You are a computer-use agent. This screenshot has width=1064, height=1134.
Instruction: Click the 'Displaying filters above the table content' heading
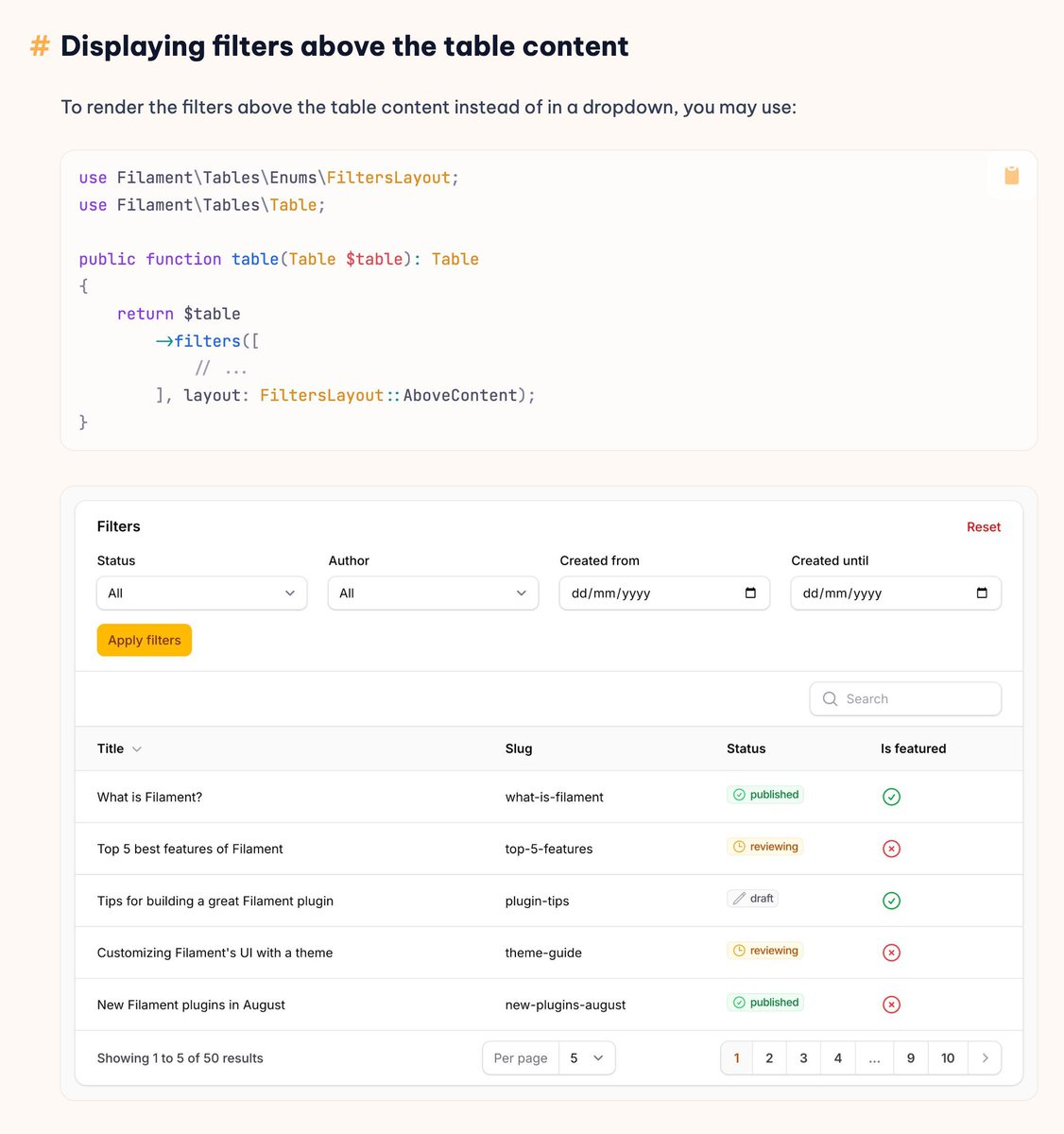point(345,45)
